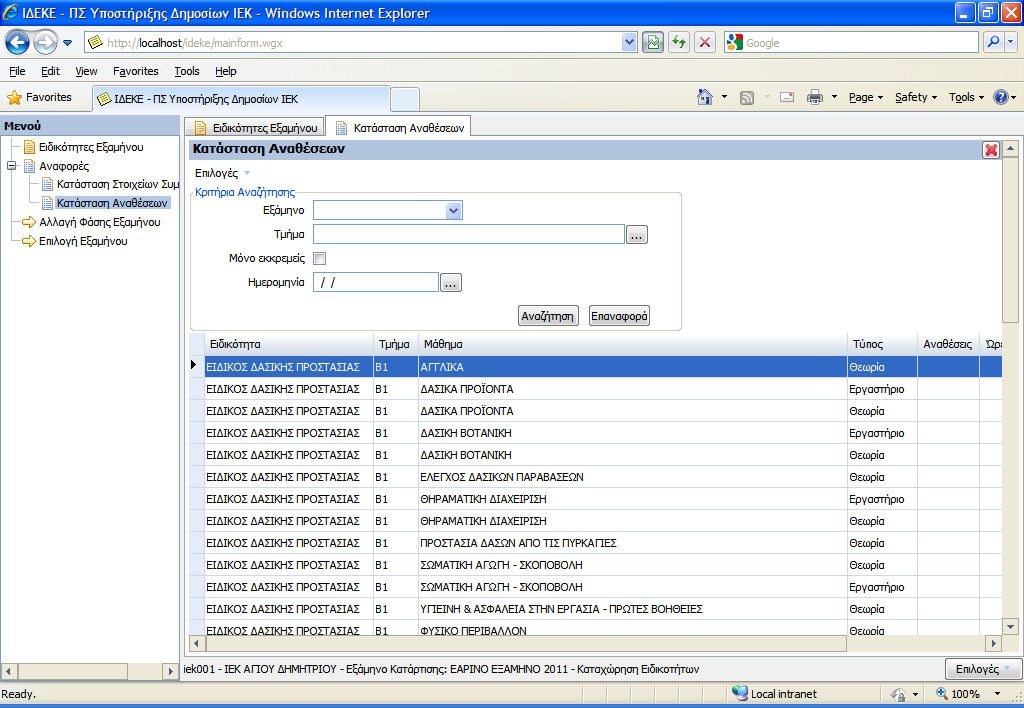Open the Επιλογές dropdown under the panel title
This screenshot has width=1024, height=708.
click(x=223, y=173)
